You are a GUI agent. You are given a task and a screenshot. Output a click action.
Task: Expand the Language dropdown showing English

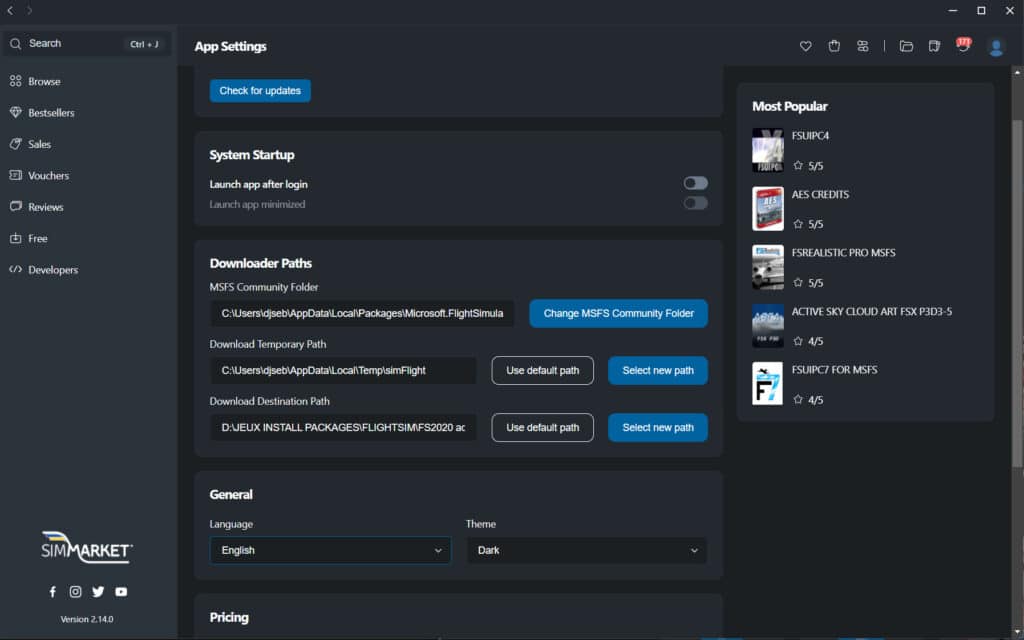point(330,550)
